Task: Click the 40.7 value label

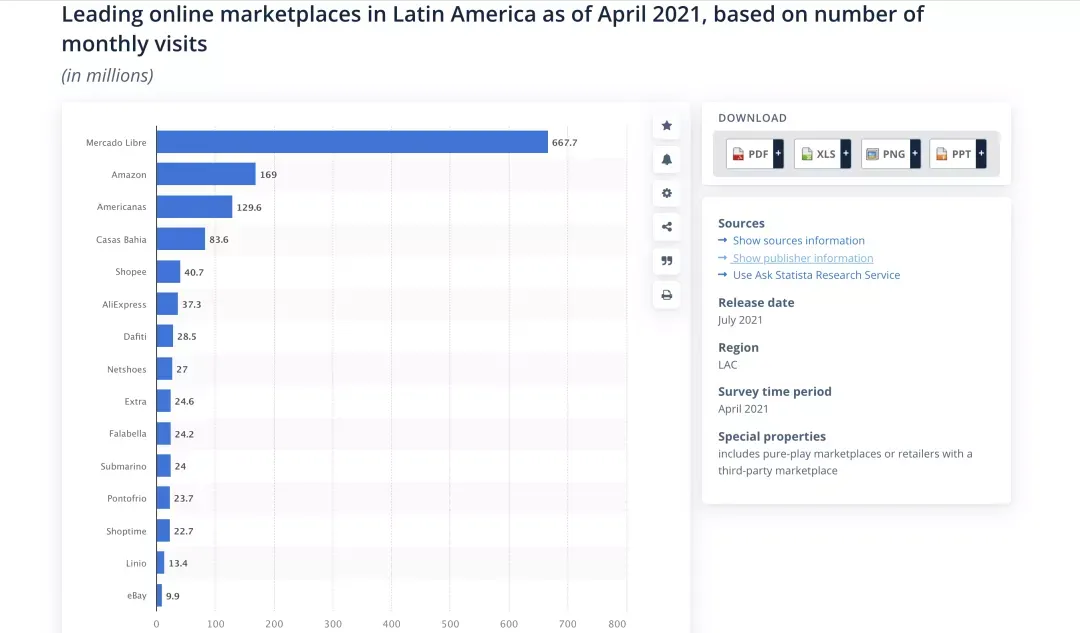Action: coord(194,272)
